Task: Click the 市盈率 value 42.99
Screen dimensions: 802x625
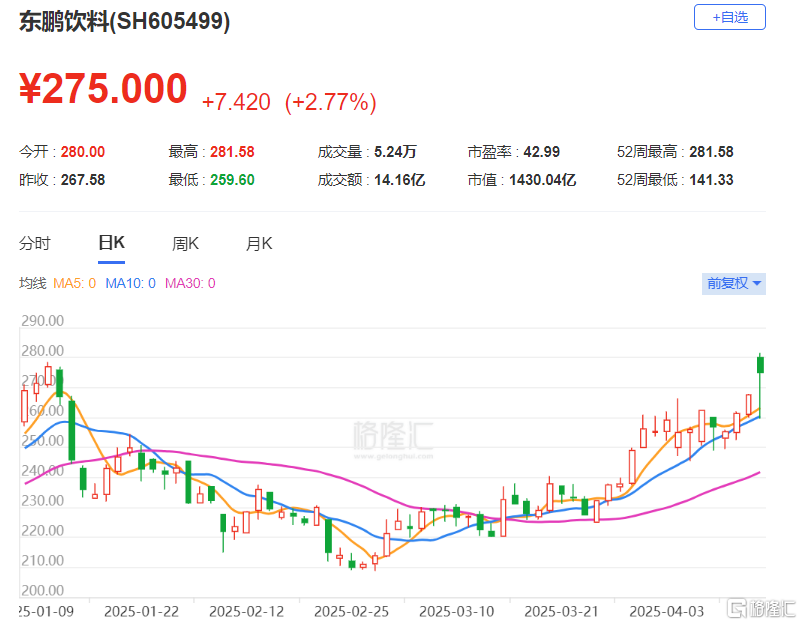Action: click(x=542, y=152)
